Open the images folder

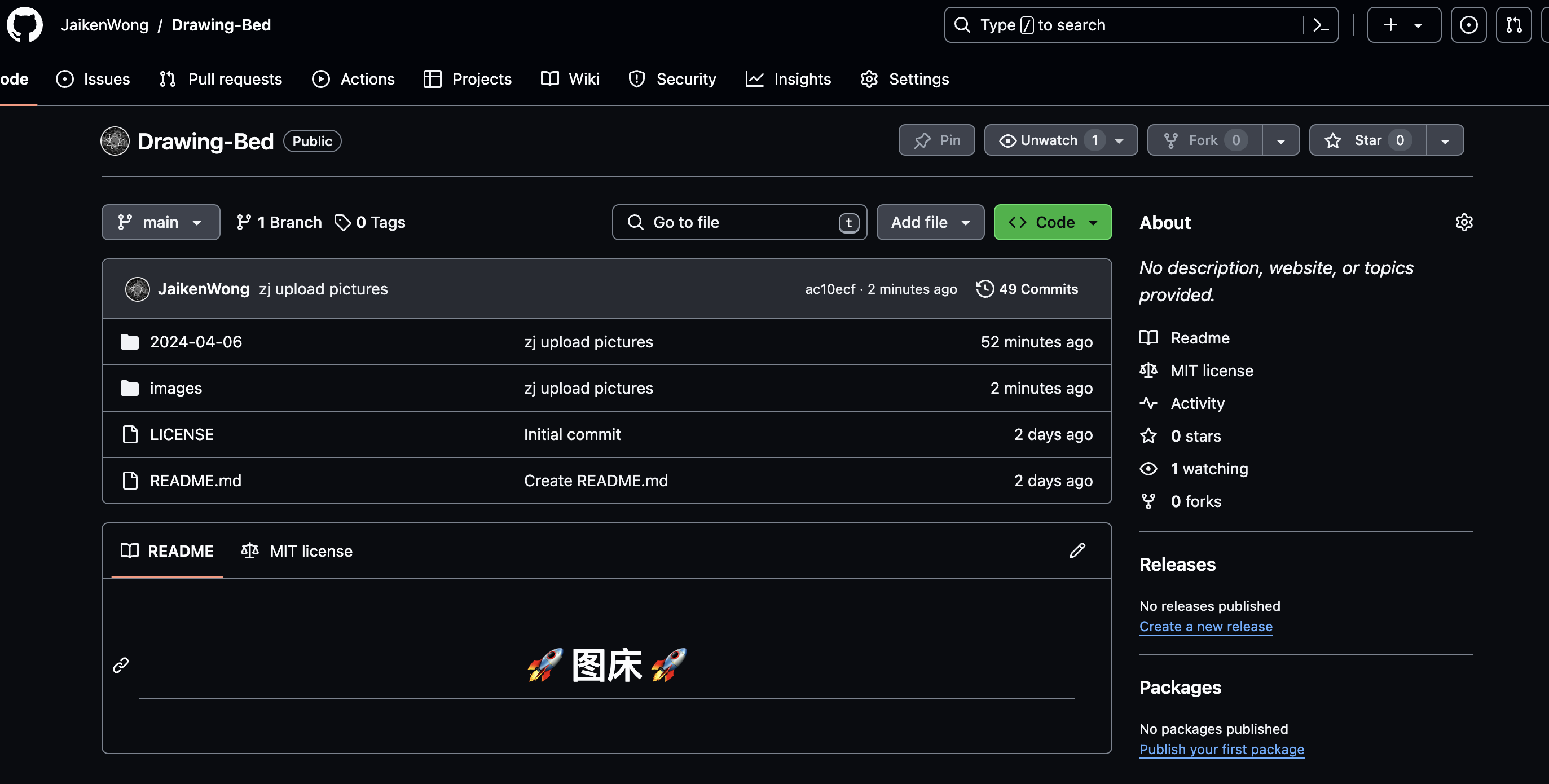pyautogui.click(x=175, y=389)
